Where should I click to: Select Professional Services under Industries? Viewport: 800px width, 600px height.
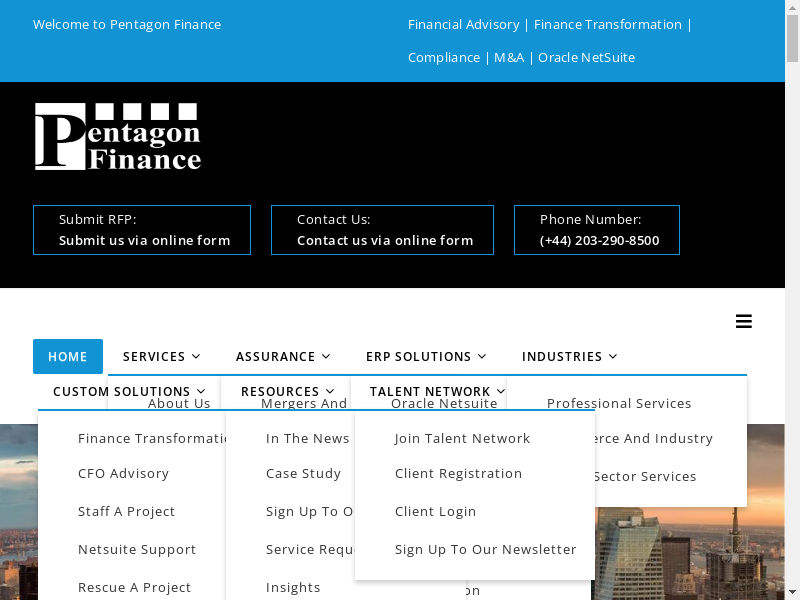click(619, 404)
